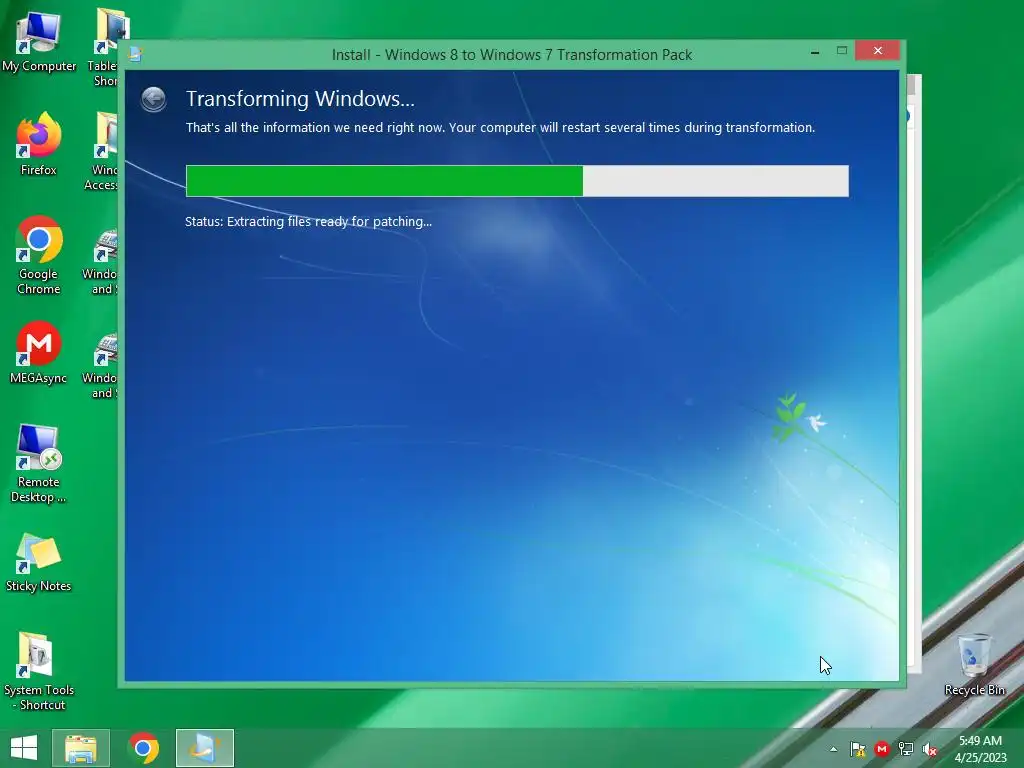Minimize the Transformation Pack installer window

tap(815, 52)
